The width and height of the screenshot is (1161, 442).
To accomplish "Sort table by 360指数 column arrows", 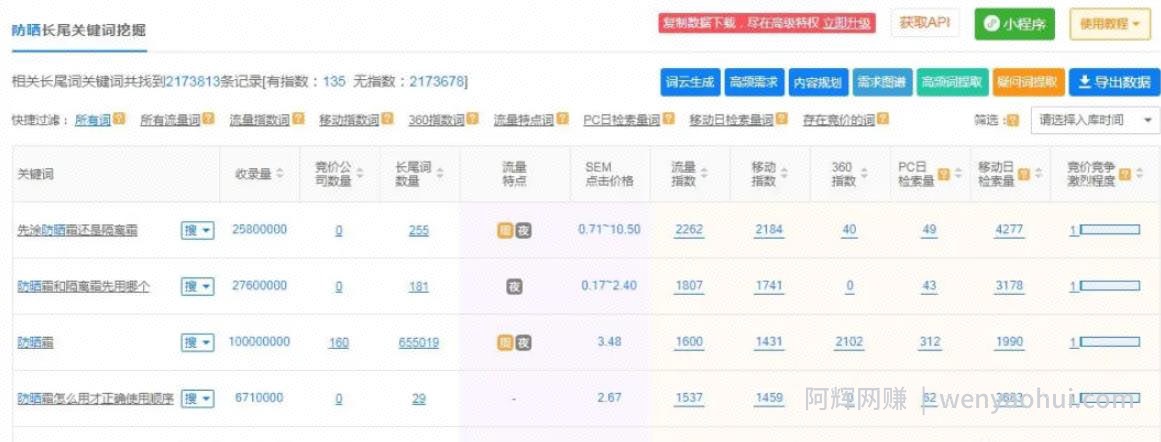I will point(865,173).
